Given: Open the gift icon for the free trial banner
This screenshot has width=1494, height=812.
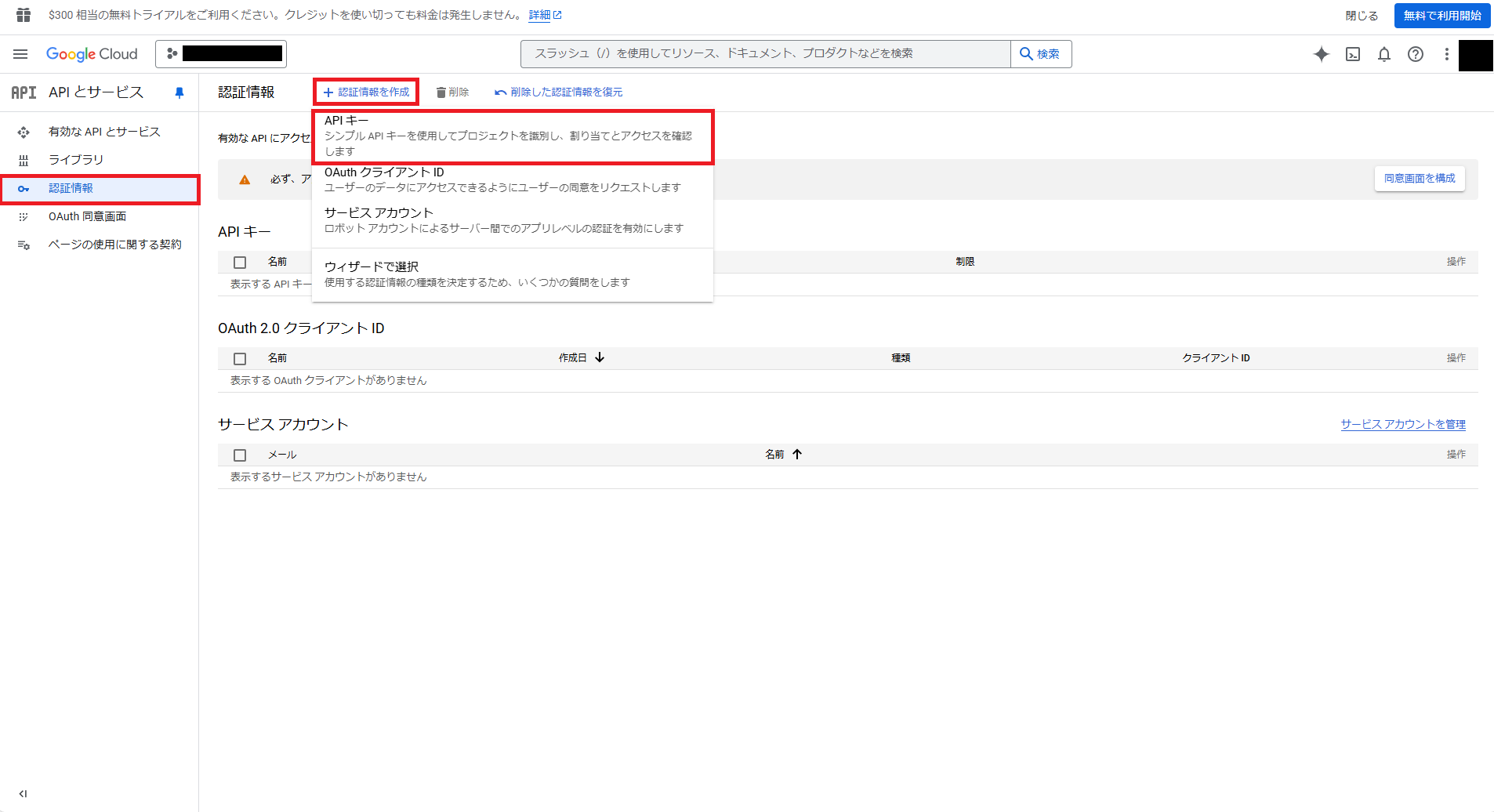Looking at the screenshot, I should (x=24, y=15).
